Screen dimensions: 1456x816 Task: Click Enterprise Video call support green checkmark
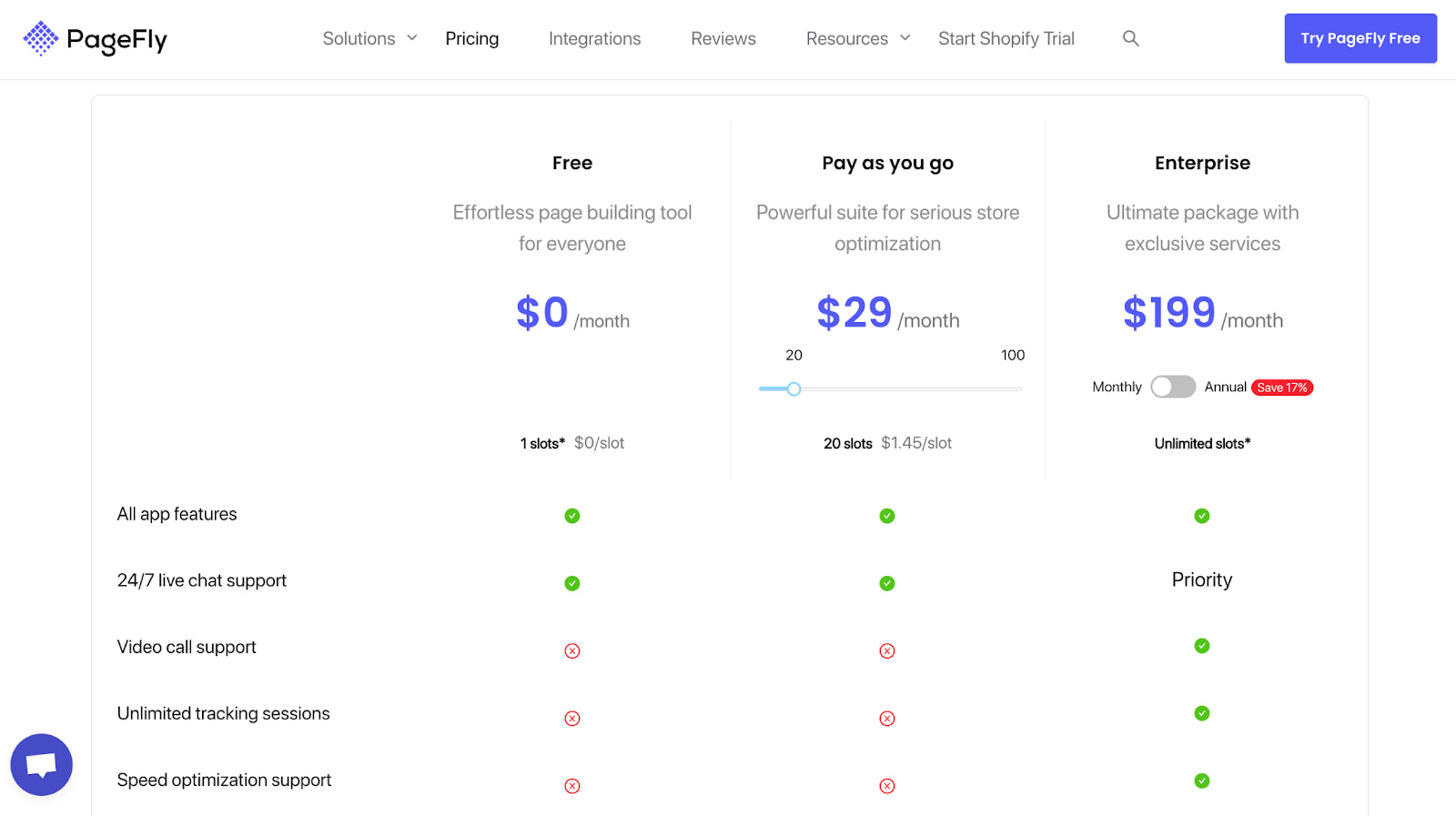pyautogui.click(x=1201, y=646)
